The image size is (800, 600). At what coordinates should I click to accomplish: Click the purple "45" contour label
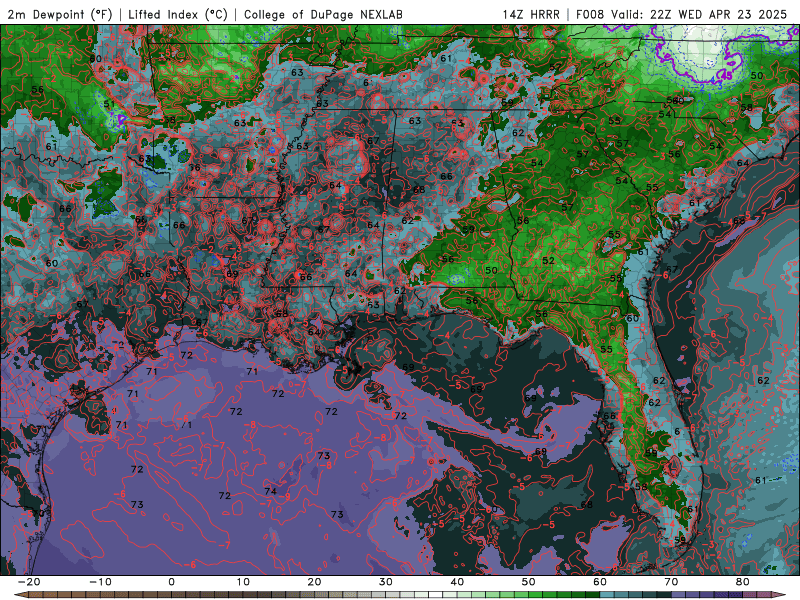pos(727,75)
